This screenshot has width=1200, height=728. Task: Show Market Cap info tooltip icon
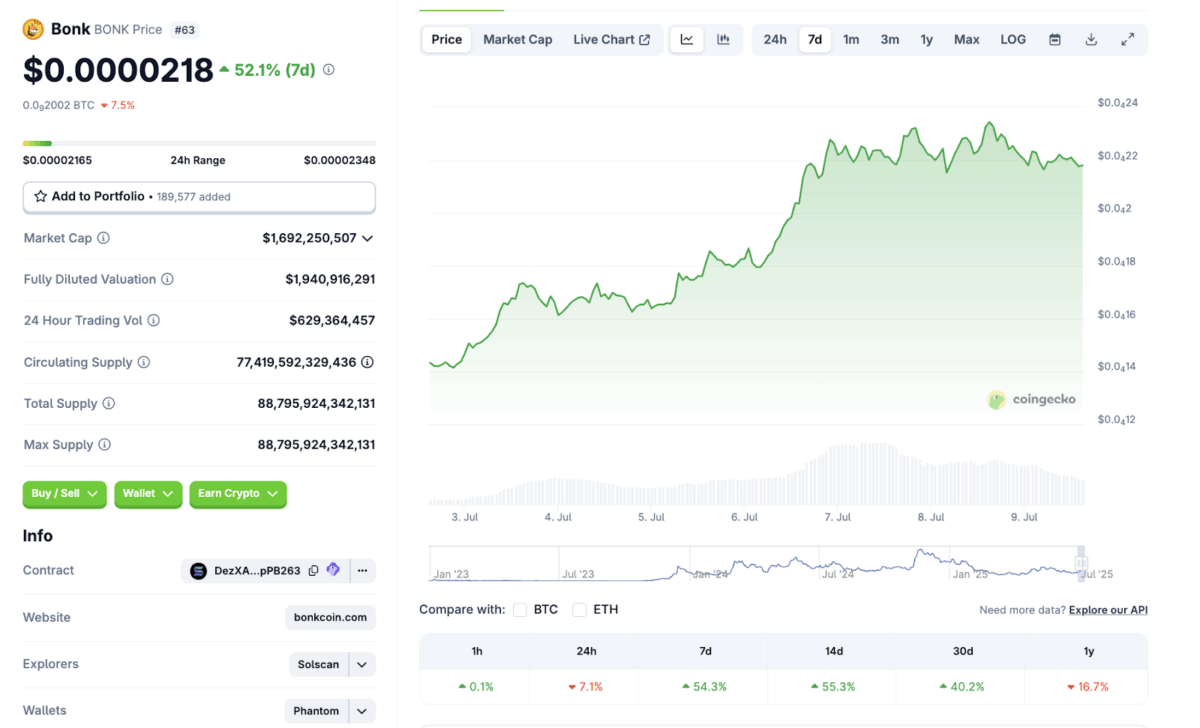(x=104, y=238)
